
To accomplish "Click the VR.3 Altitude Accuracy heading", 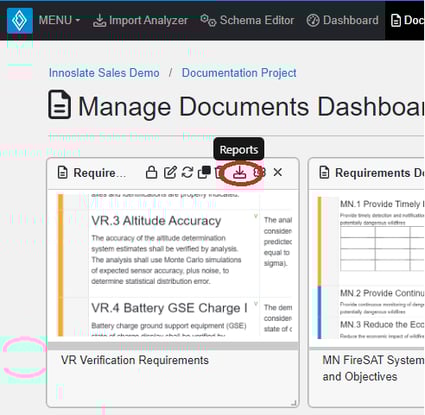I will 156,221.
